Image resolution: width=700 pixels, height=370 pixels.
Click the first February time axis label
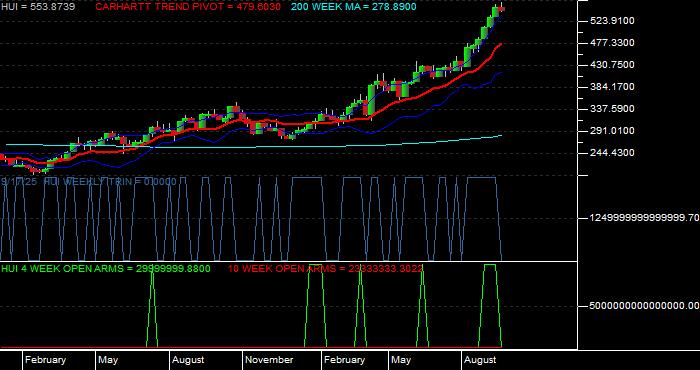point(45,360)
